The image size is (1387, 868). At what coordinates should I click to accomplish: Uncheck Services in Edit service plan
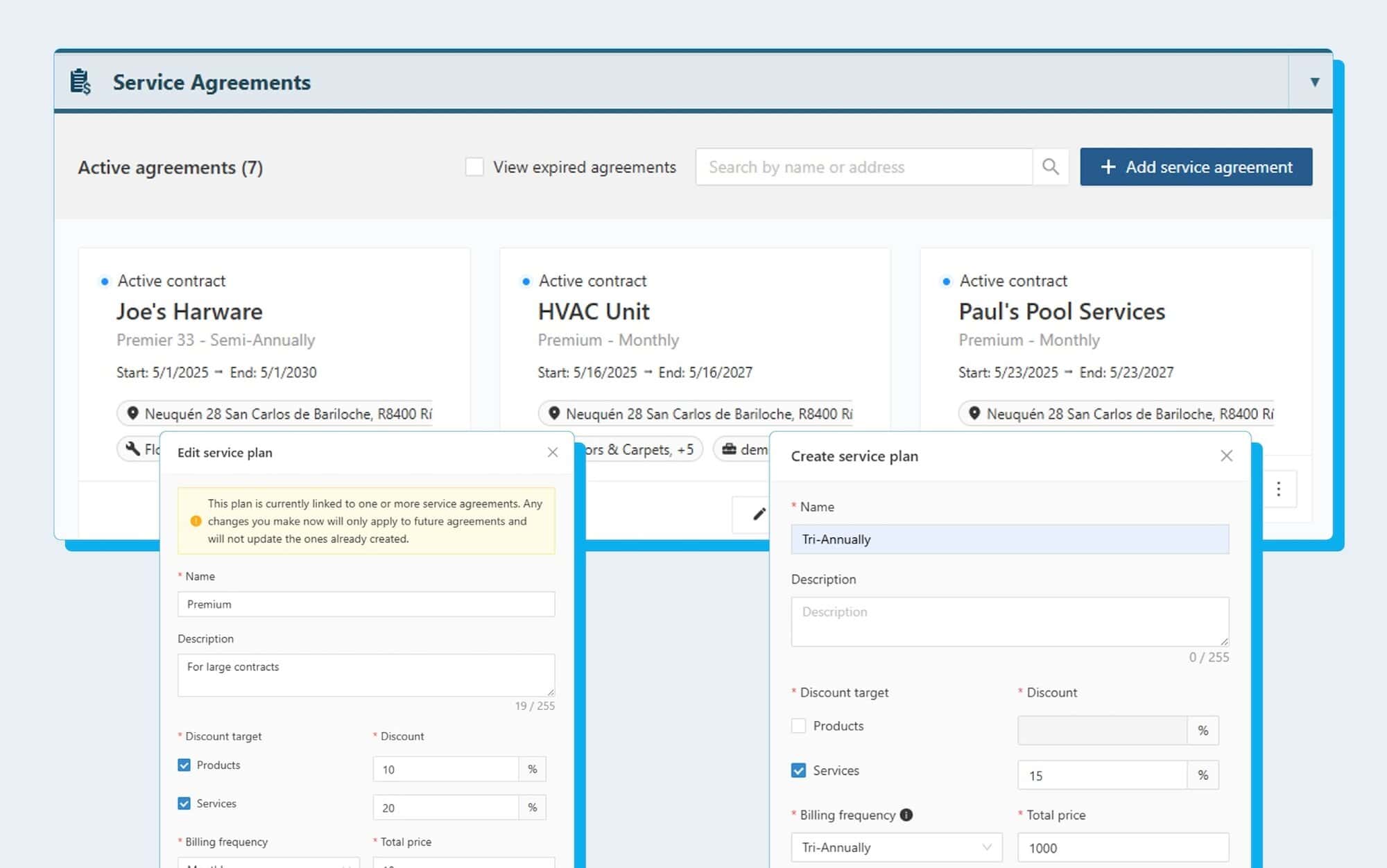click(x=184, y=804)
